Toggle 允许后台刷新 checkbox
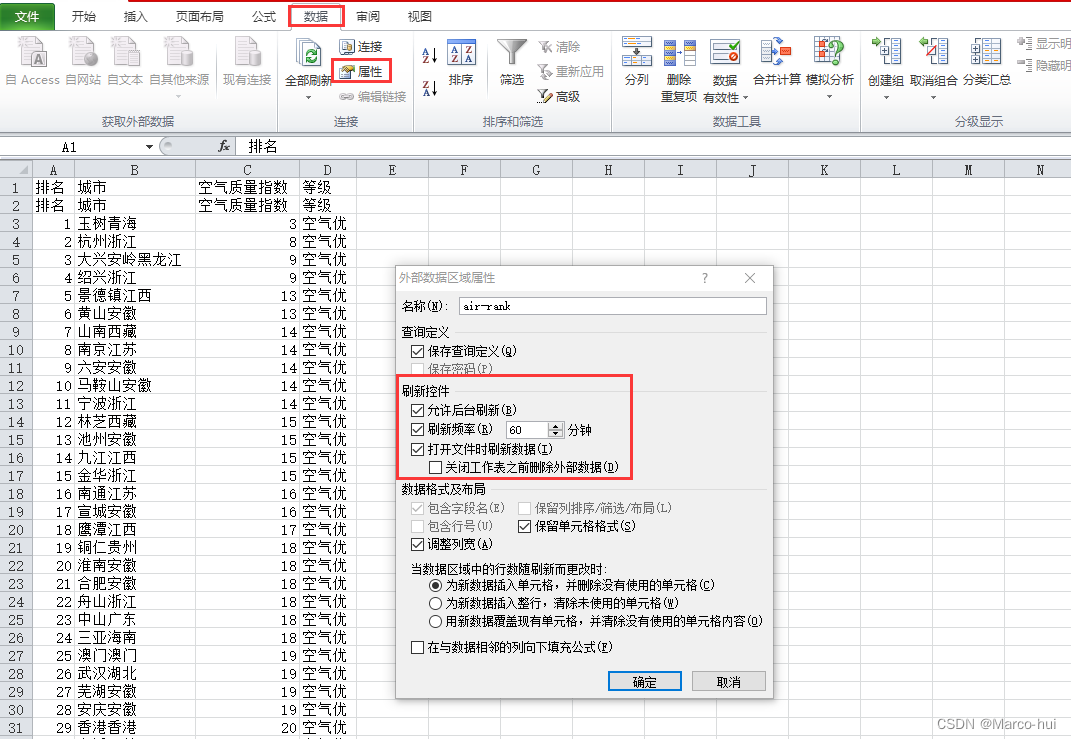The width and height of the screenshot is (1071, 739). (x=417, y=410)
